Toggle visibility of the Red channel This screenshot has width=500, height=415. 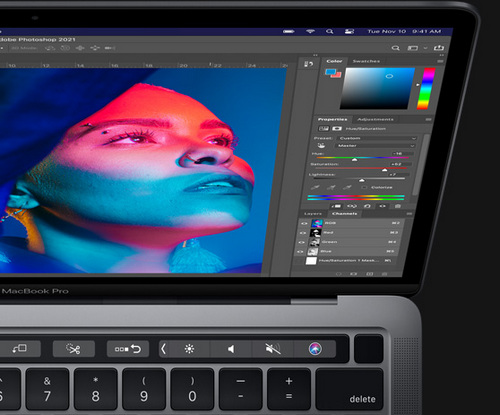click(303, 233)
